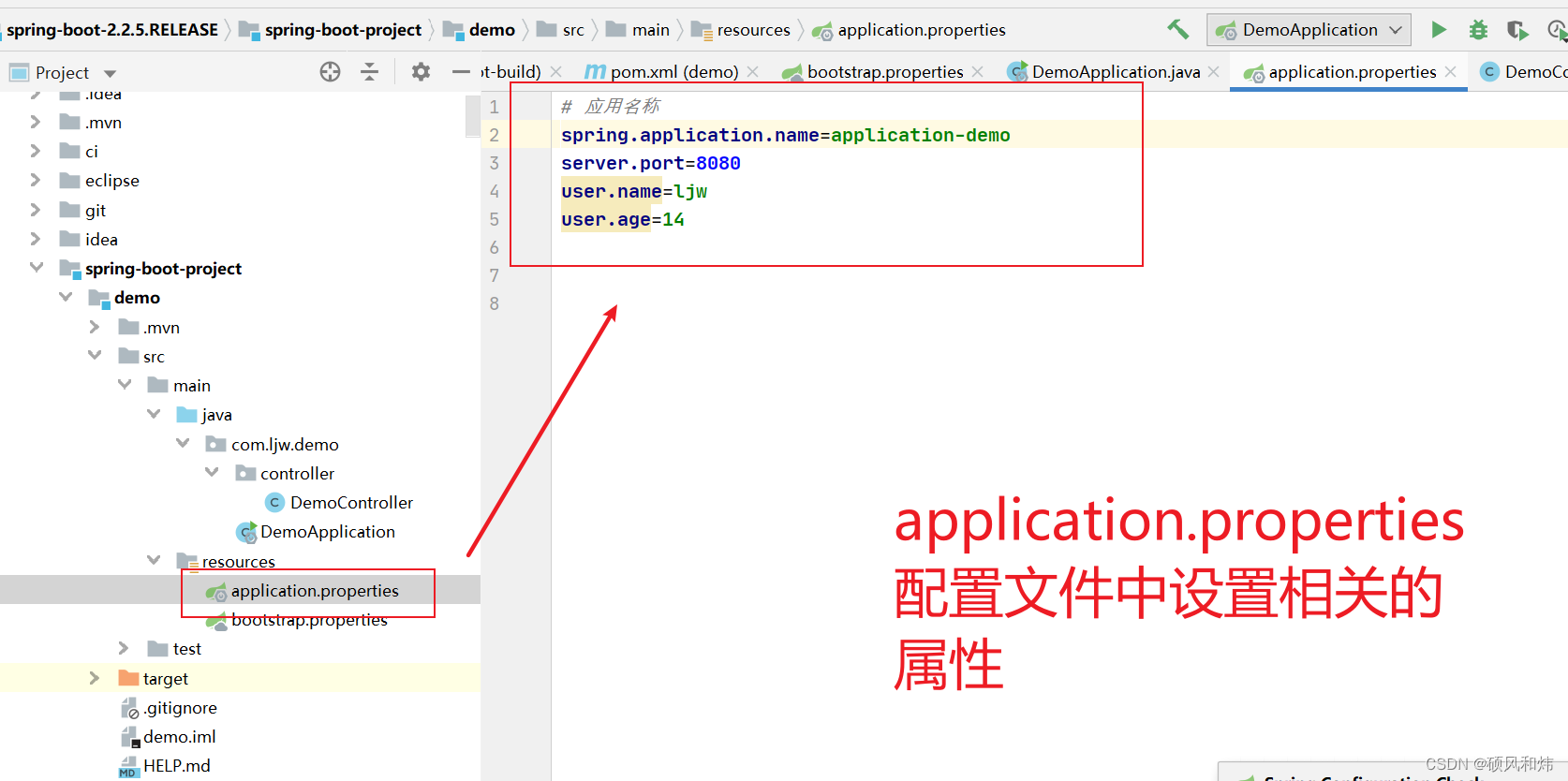Image resolution: width=1568 pixels, height=781 pixels.
Task: Click the collapse all icon in Project panel
Action: click(370, 72)
